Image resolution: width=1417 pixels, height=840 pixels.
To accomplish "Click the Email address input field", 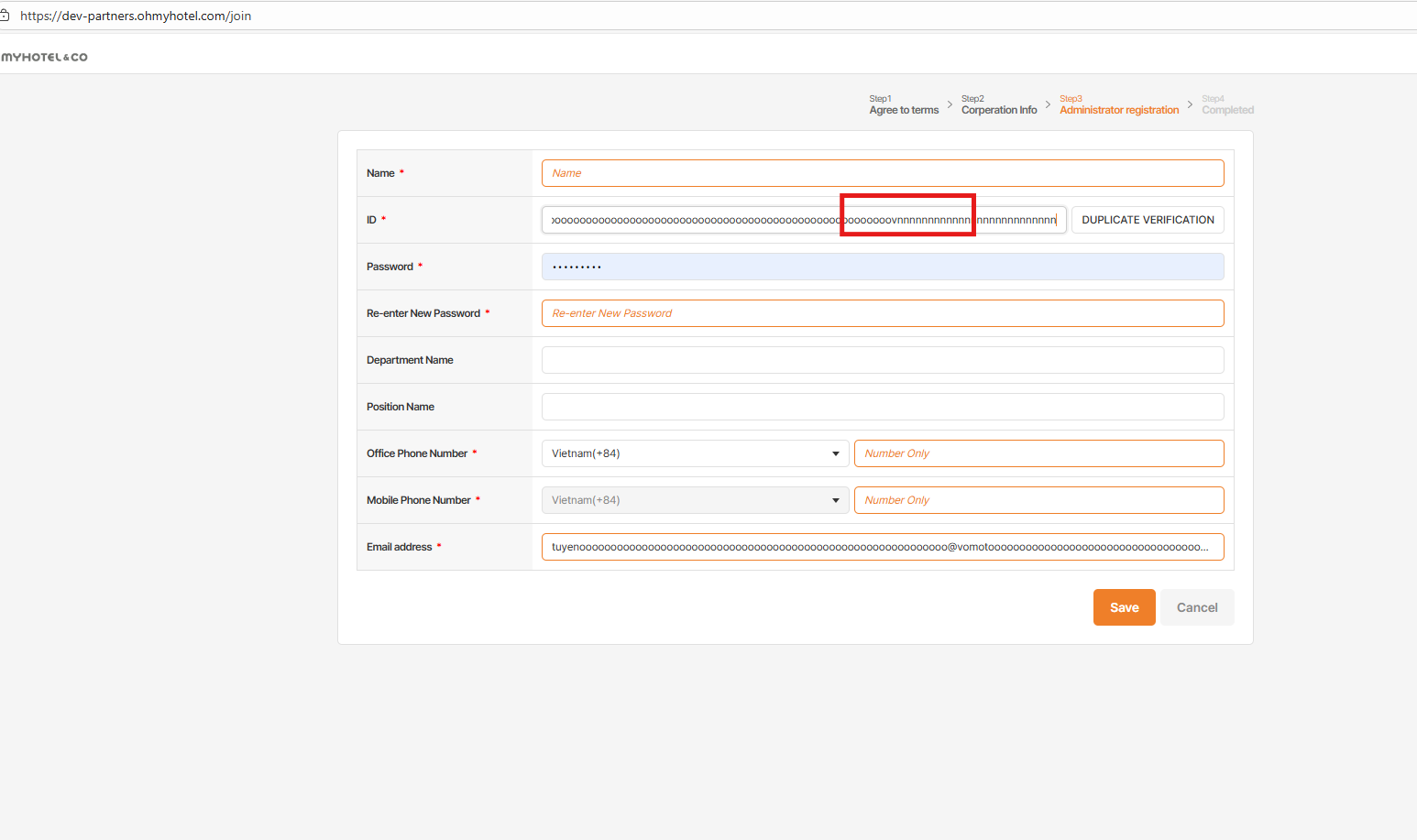I will [882, 547].
